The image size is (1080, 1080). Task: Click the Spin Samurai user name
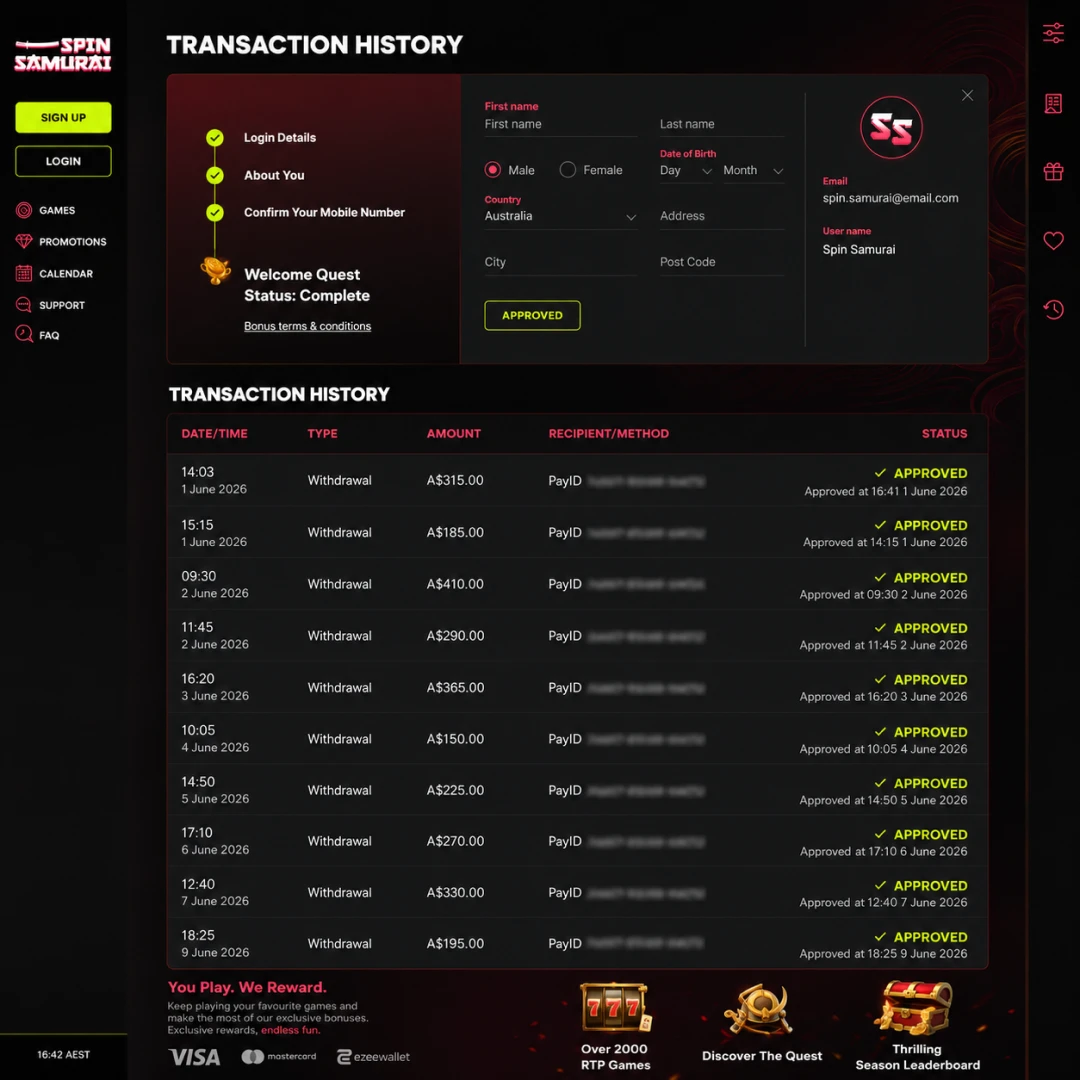tap(858, 249)
